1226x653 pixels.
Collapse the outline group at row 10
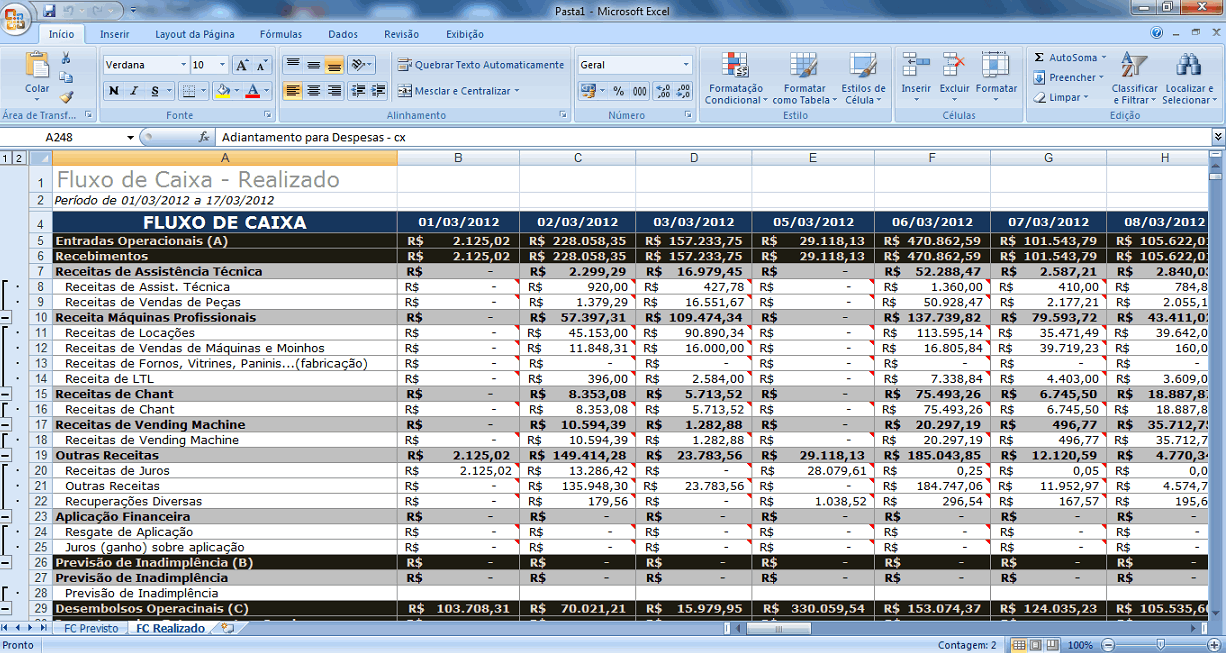(6, 317)
